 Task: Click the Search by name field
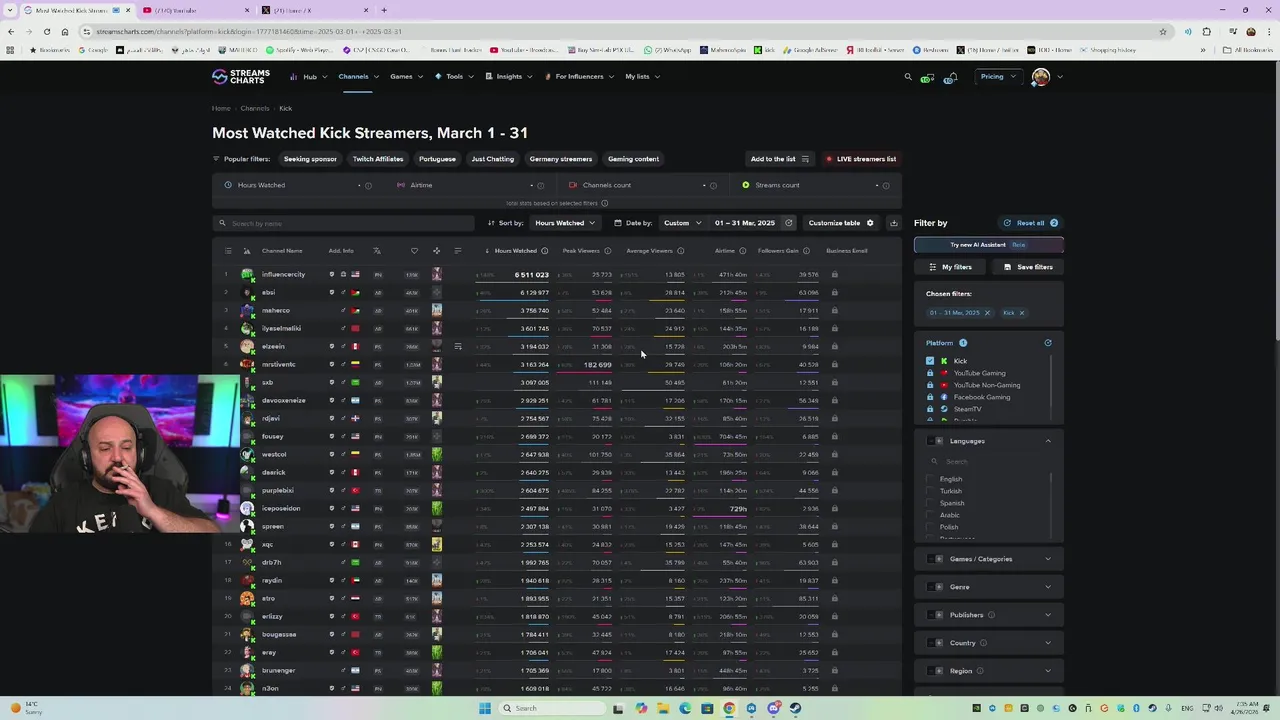pyautogui.click(x=344, y=223)
